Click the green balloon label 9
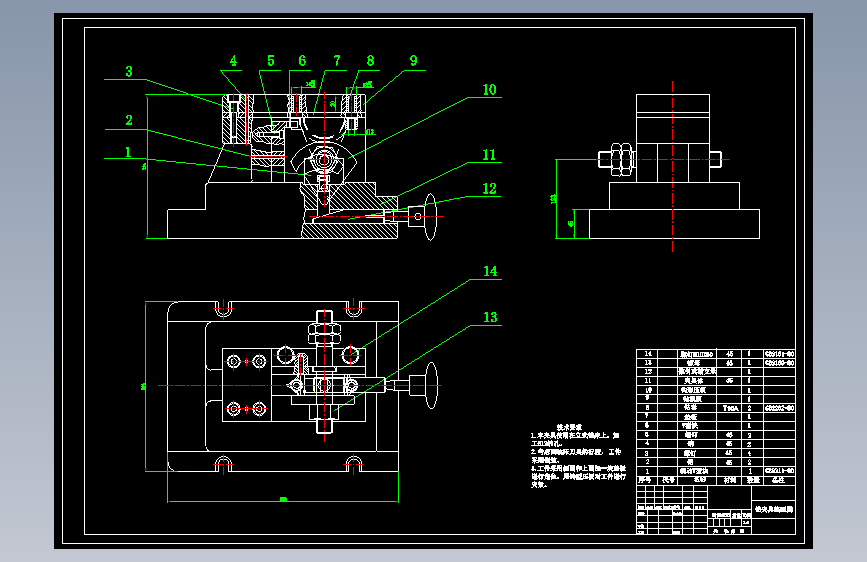867x562 pixels. tap(413, 61)
